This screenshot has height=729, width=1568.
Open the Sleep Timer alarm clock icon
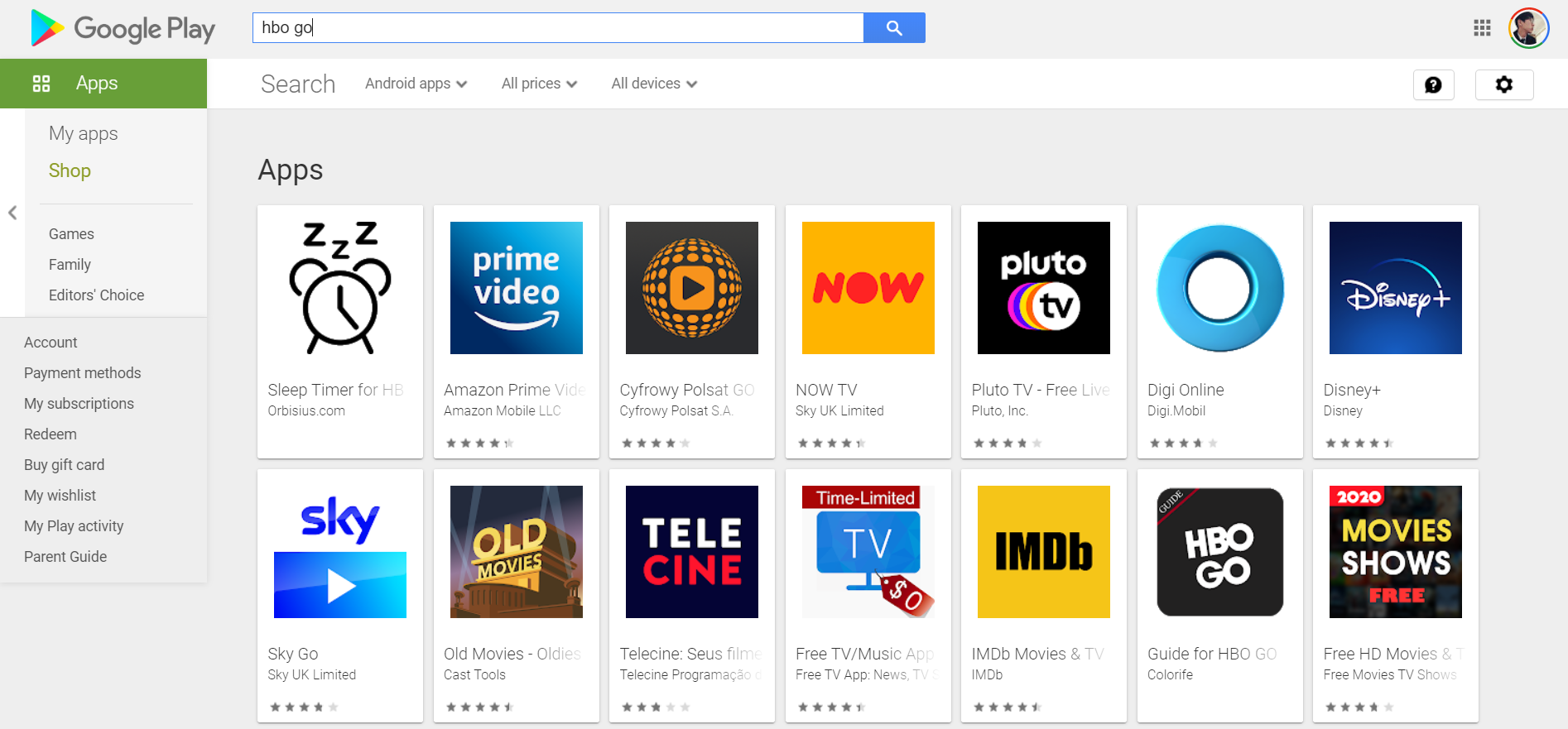point(340,288)
